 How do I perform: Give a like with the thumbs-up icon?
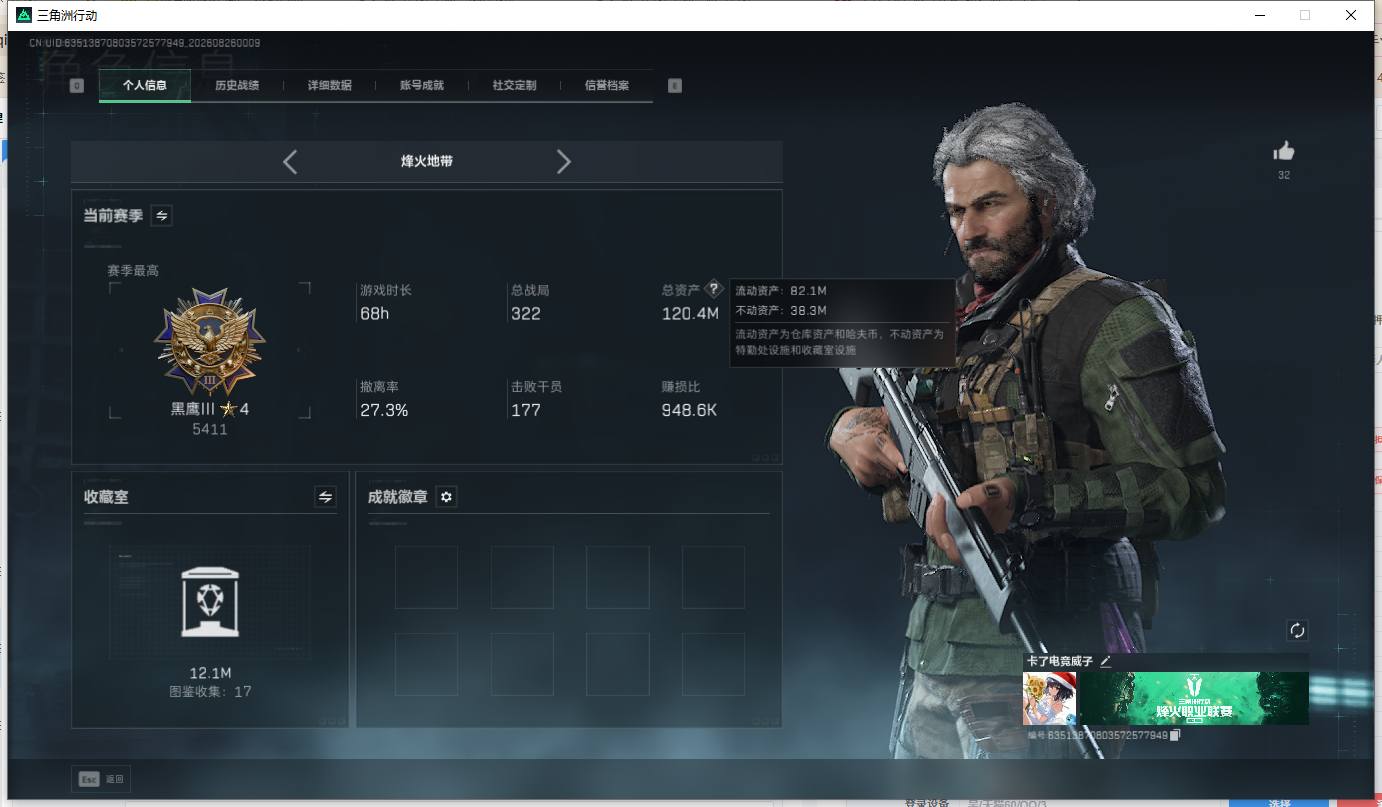pos(1284,151)
